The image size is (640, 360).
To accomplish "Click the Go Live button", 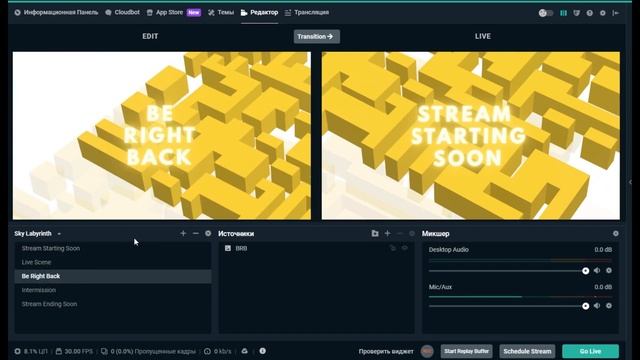I will (590, 351).
